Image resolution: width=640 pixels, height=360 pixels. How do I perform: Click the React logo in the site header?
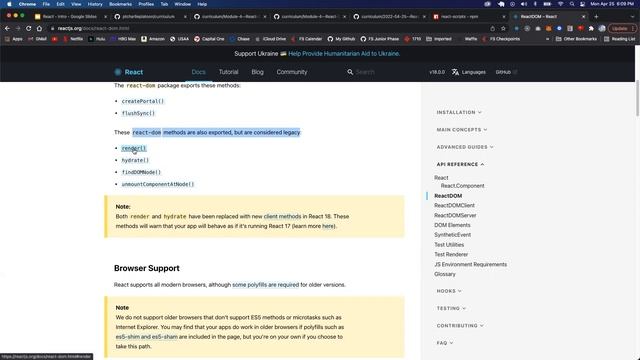point(129,72)
